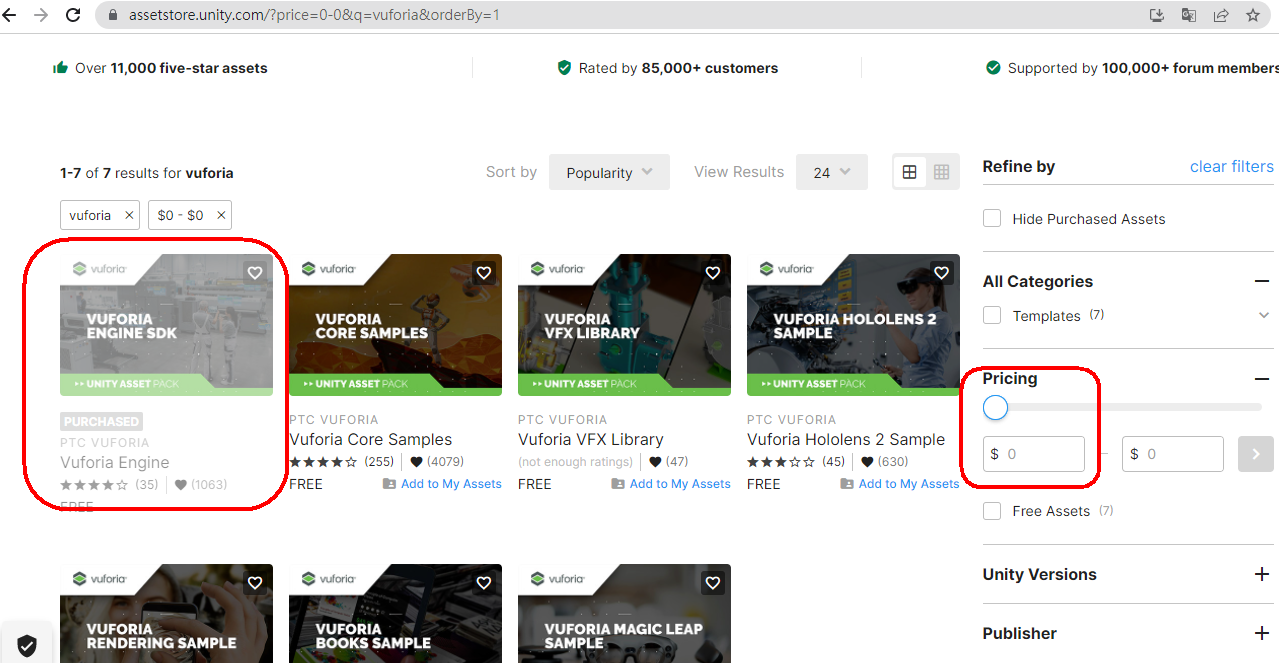Click the install app icon in address bar
This screenshot has width=1279, height=663.
click(x=1157, y=15)
